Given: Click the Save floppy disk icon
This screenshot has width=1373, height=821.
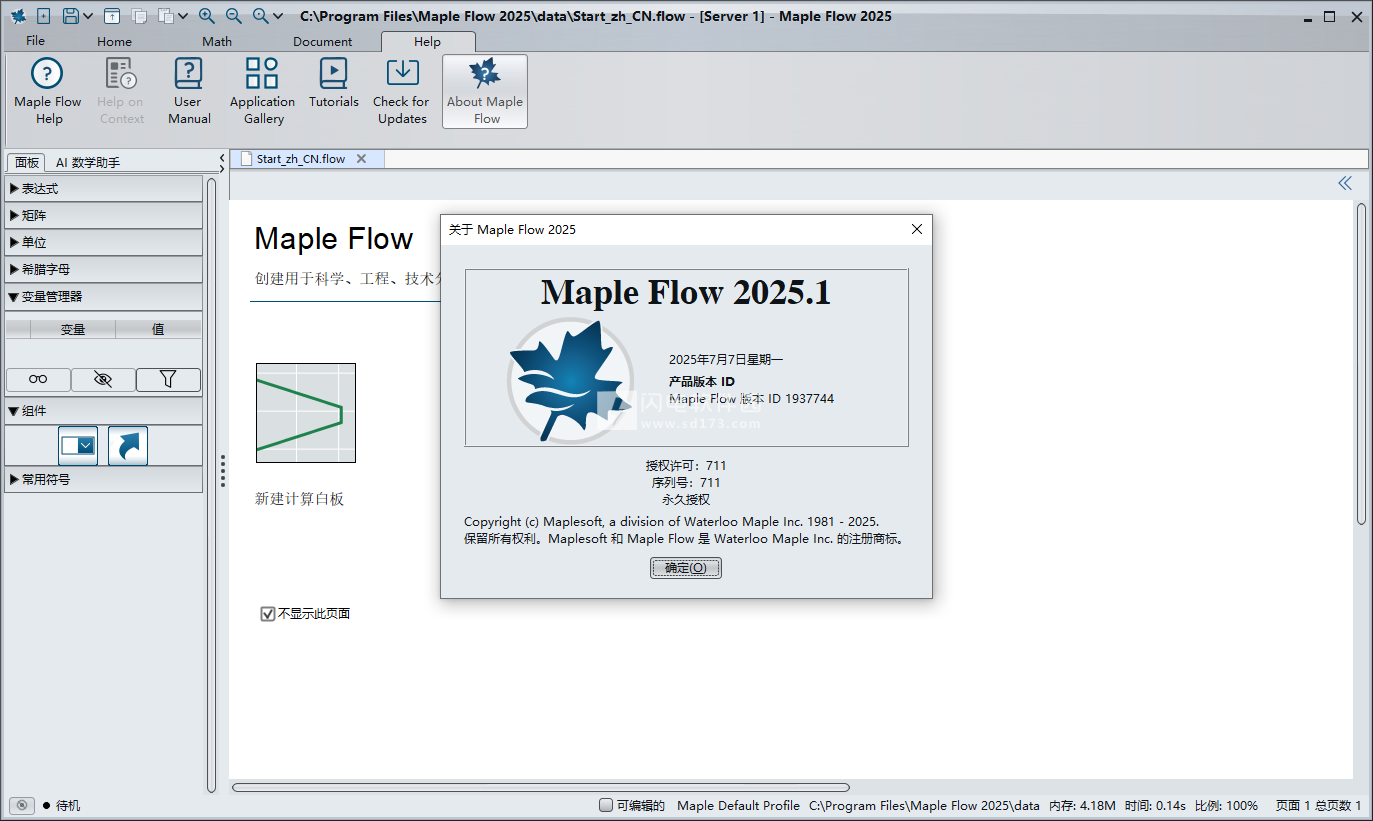Looking at the screenshot, I should [x=71, y=16].
